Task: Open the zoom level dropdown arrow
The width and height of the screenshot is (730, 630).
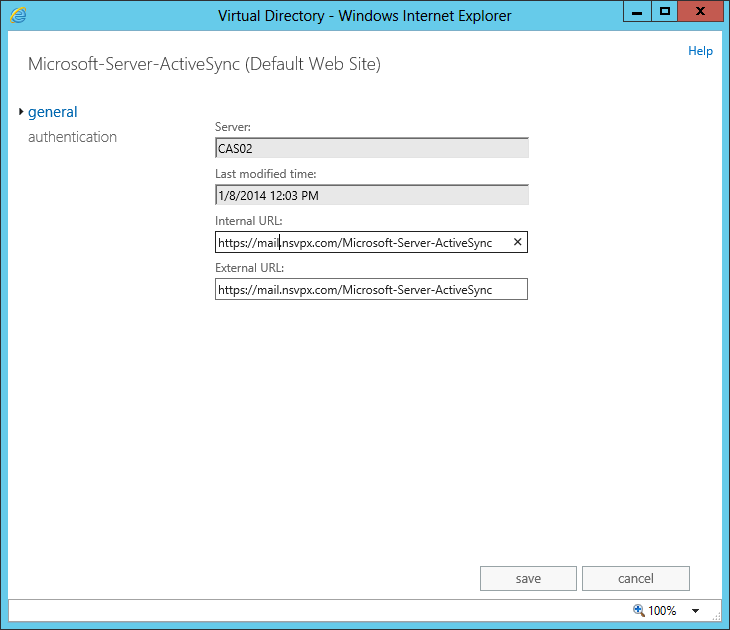Action: click(x=695, y=610)
